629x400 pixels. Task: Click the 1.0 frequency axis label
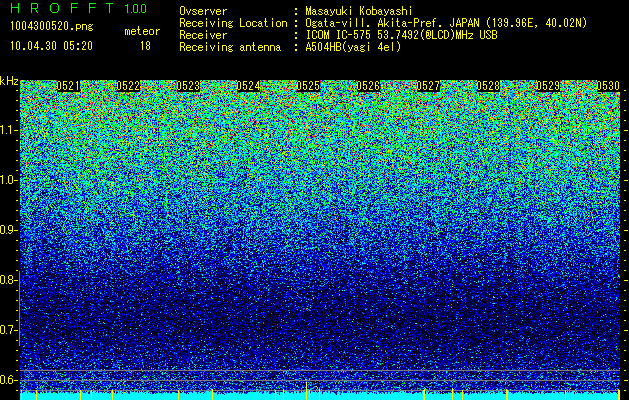9,180
